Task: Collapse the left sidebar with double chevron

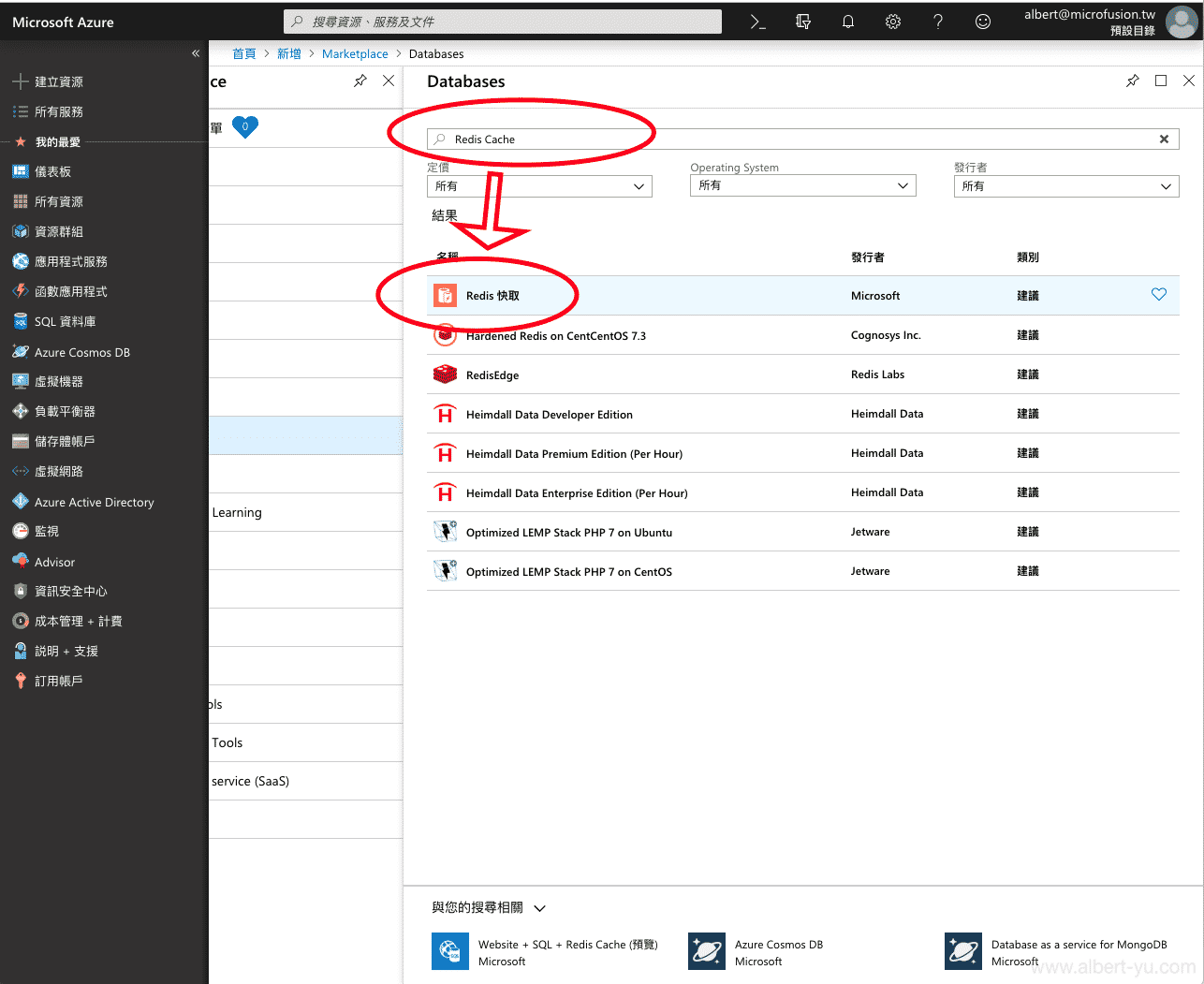Action: (x=196, y=53)
